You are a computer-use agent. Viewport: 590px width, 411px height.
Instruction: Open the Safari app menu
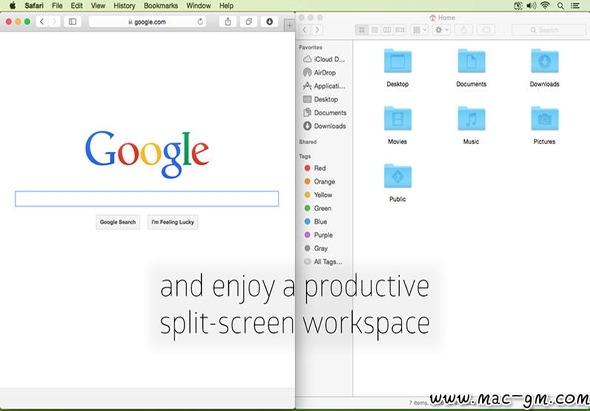point(34,6)
